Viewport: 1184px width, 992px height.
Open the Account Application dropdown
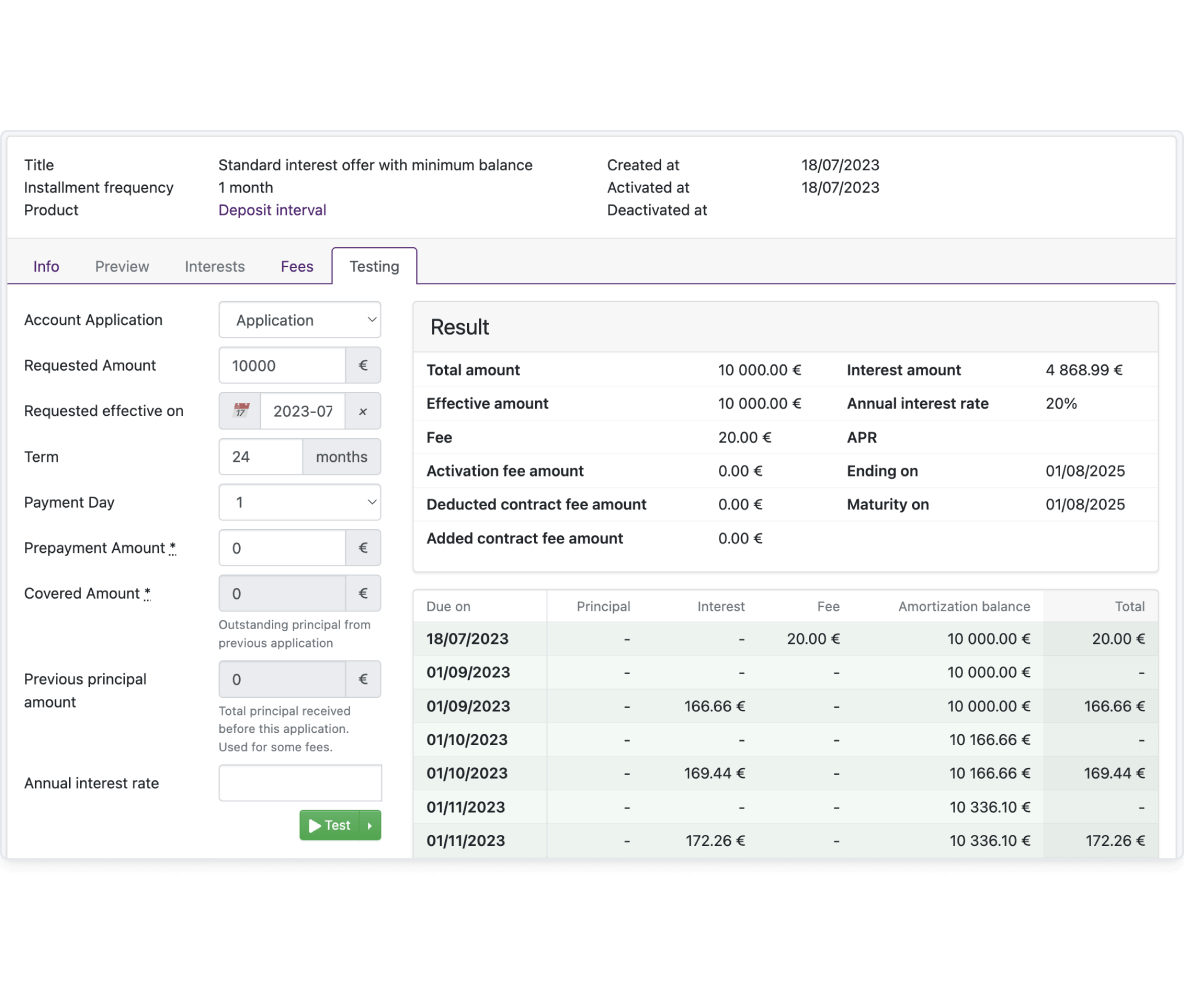pyautogui.click(x=300, y=320)
